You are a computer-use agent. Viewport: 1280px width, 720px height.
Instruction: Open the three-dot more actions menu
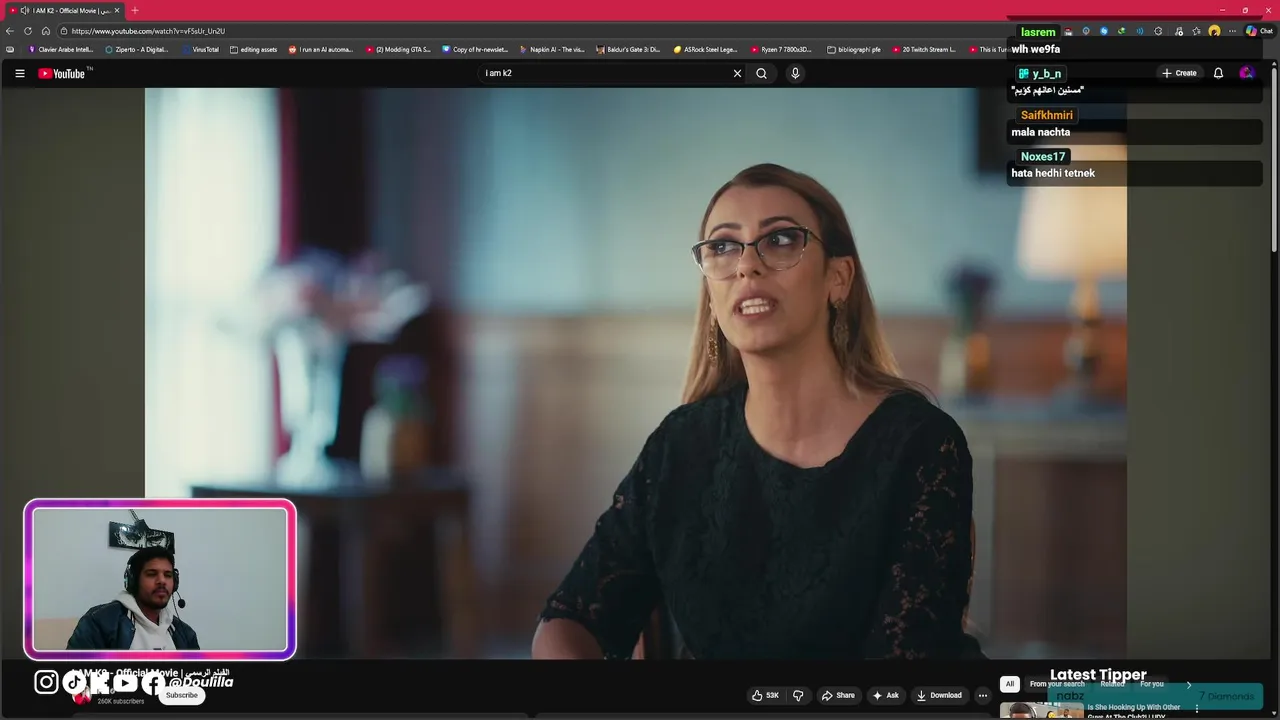[x=983, y=695]
